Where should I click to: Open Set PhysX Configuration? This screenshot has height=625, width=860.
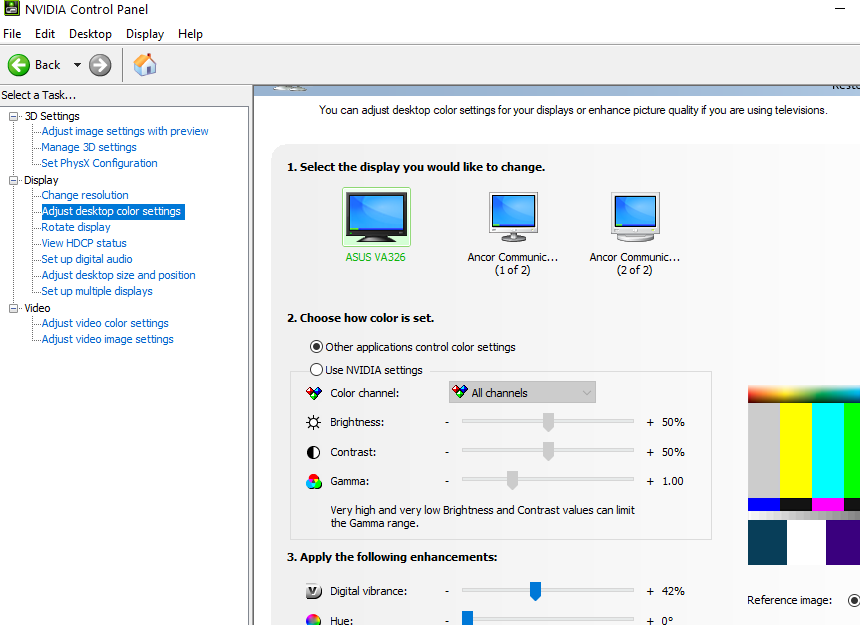[99, 163]
